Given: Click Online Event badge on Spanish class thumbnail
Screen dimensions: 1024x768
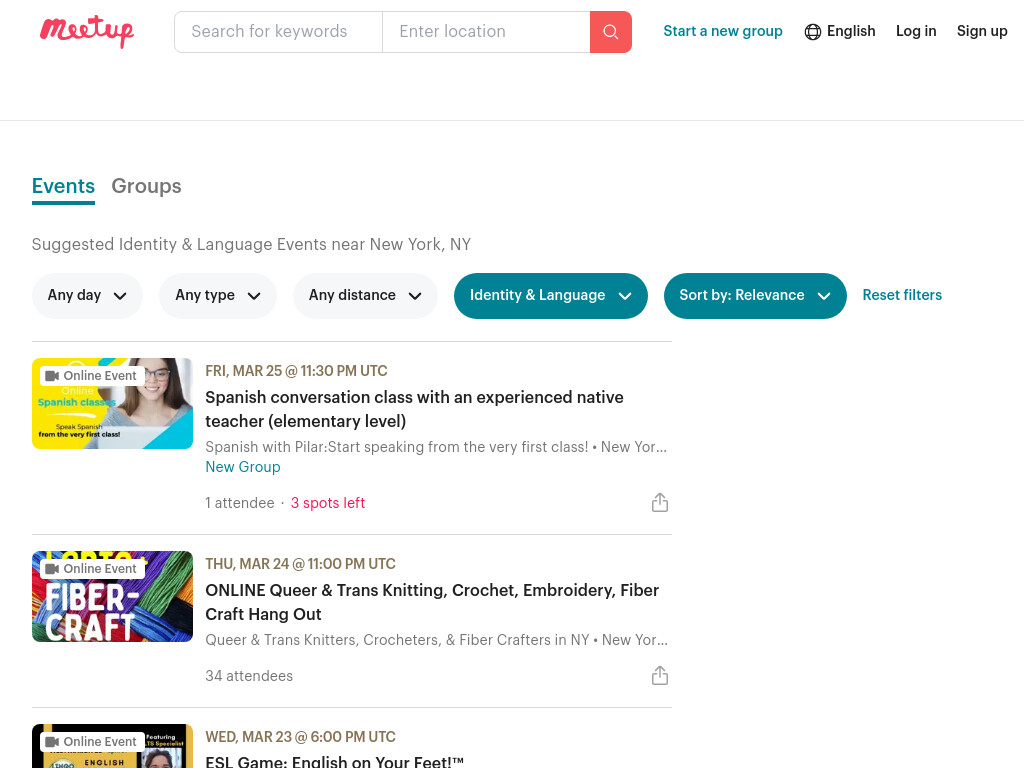Looking at the screenshot, I should click(91, 376).
